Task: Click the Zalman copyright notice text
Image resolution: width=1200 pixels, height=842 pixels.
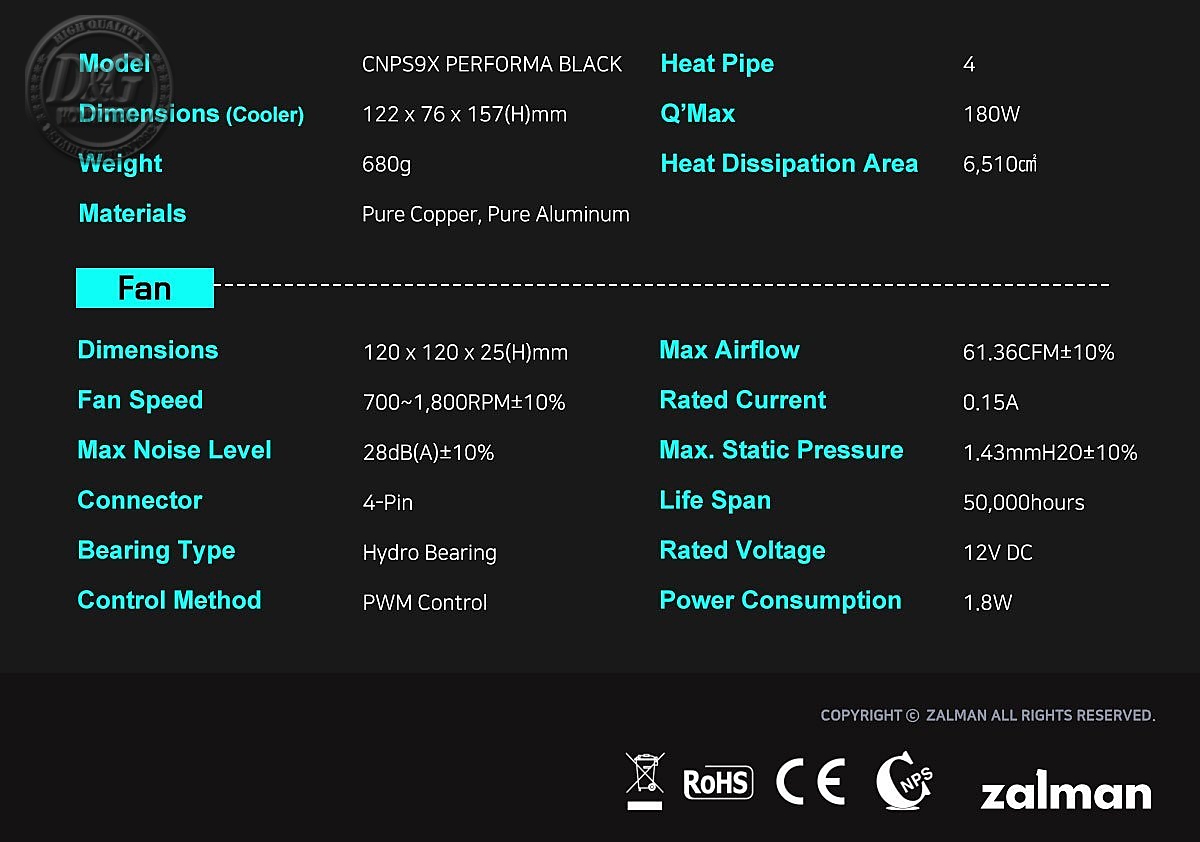Action: (987, 715)
